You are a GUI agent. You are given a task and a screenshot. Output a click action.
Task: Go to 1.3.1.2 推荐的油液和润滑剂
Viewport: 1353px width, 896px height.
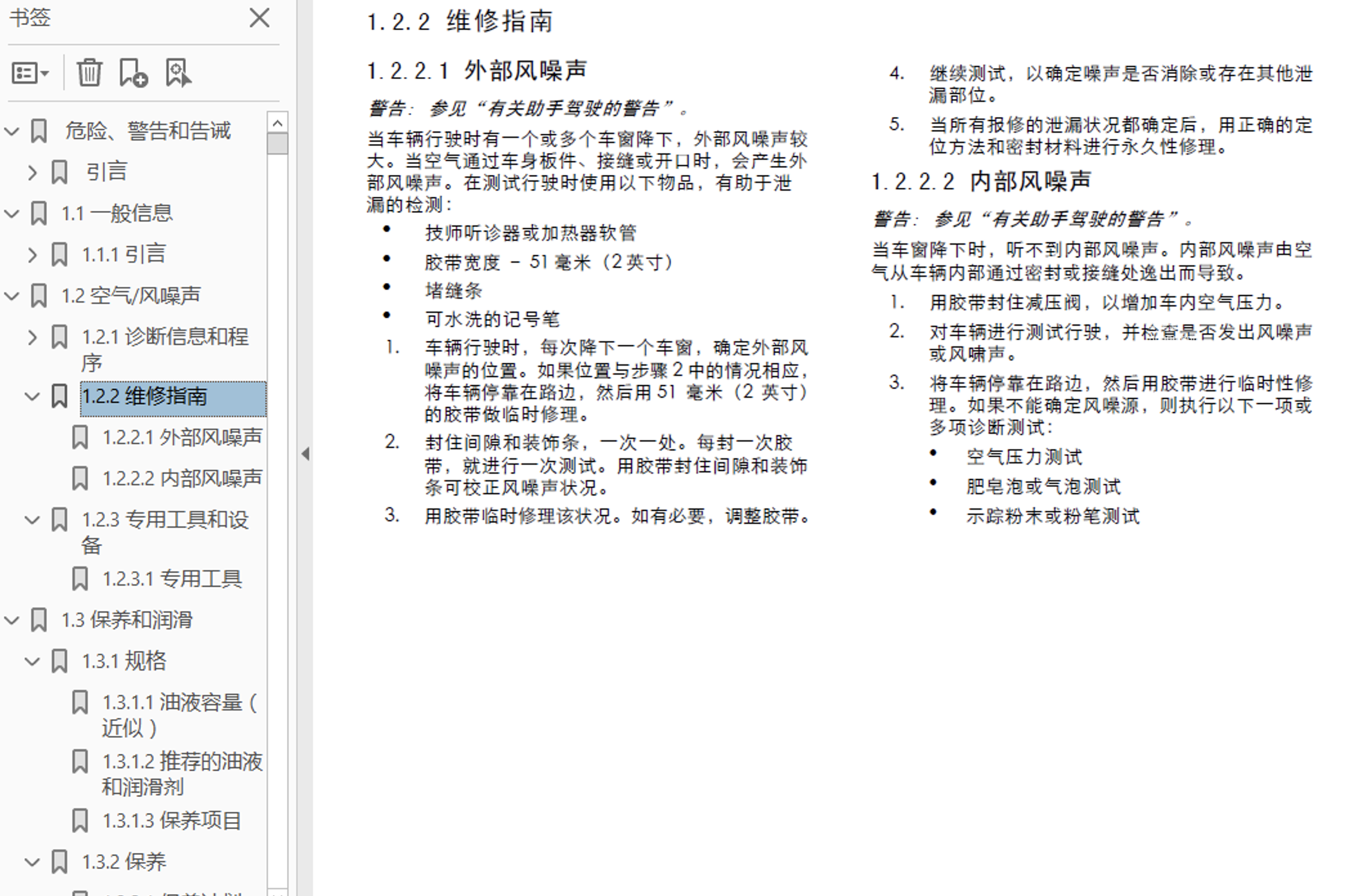tap(182, 774)
